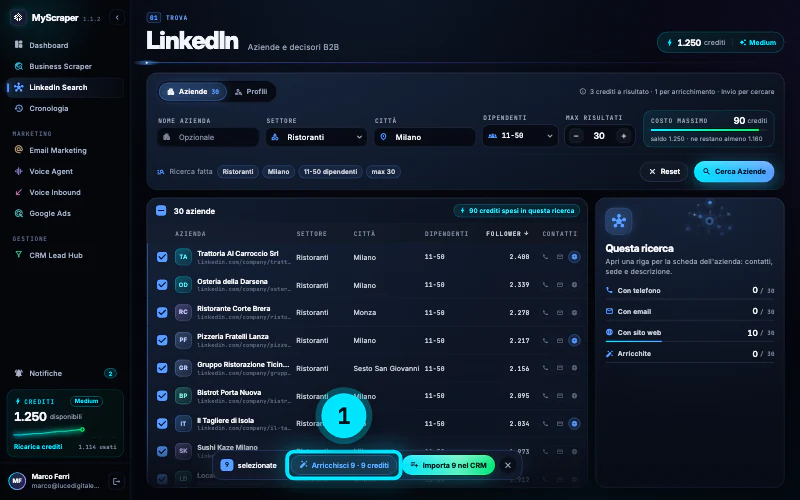The width and height of the screenshot is (800, 500).
Task: Open the Dipendenti 11-50 dropdown
Action: [520, 136]
